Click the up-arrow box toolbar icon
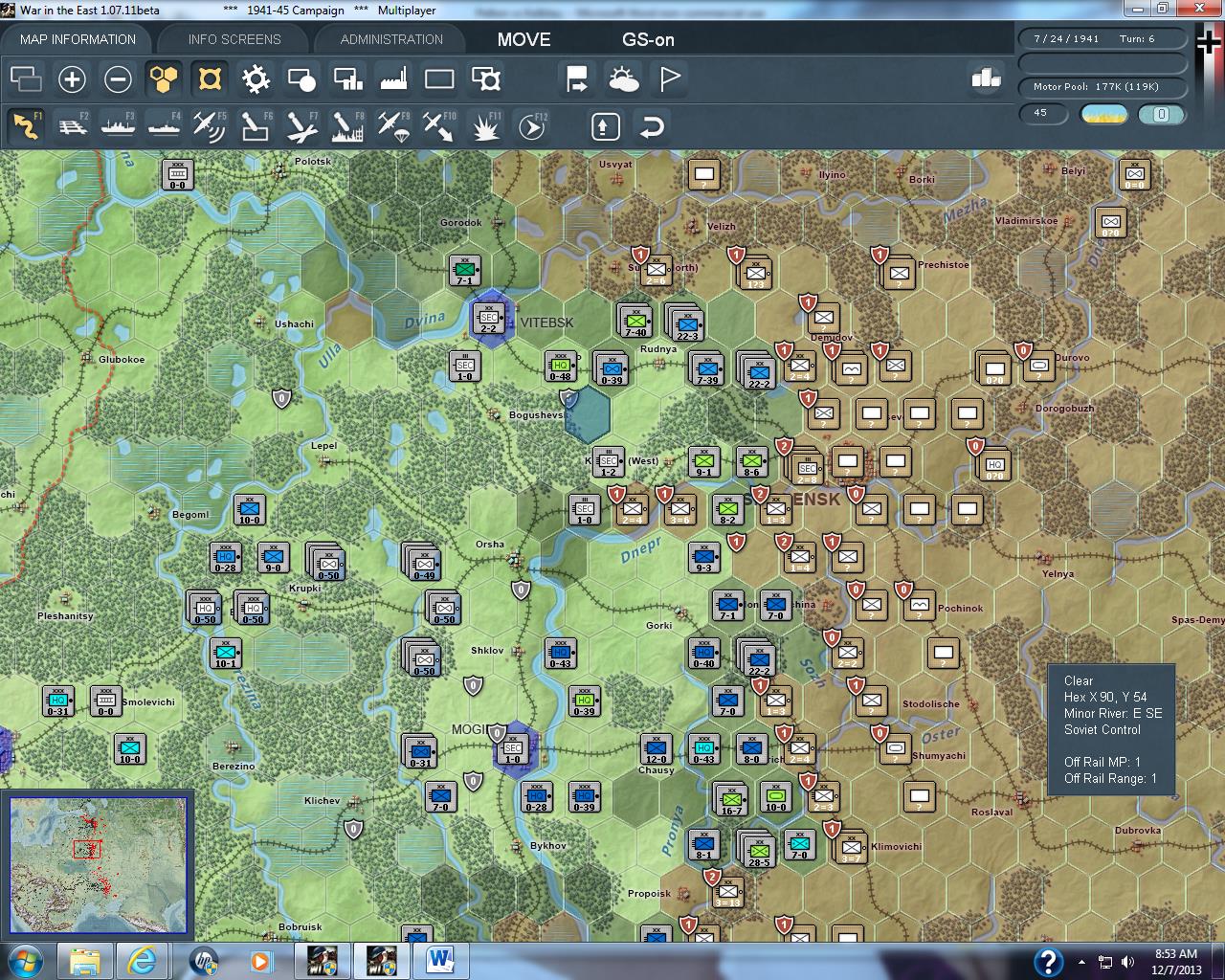1225x980 pixels. (606, 125)
